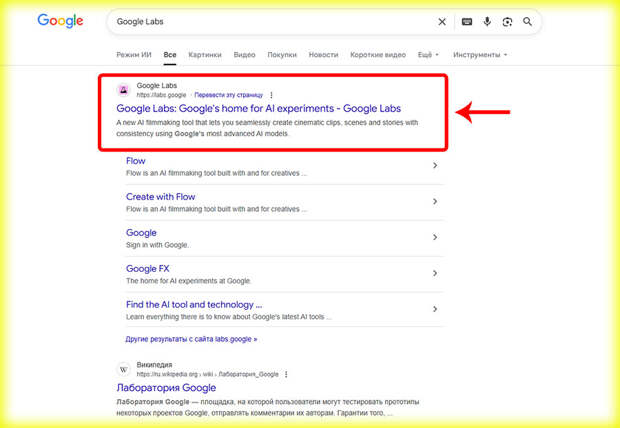The image size is (620, 428).
Task: Click the Google Labs site favicon
Action: pyautogui.click(x=123, y=90)
